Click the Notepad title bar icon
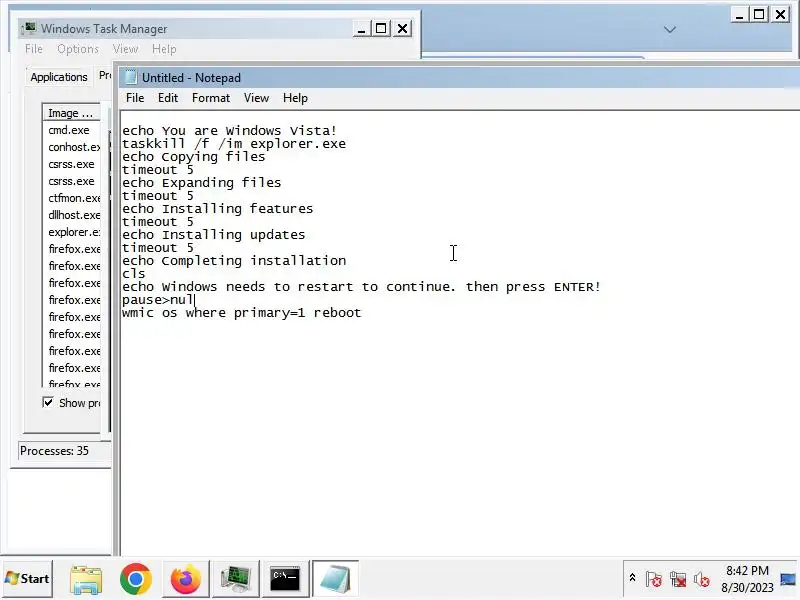Screen dimensions: 800x600 coord(131,78)
